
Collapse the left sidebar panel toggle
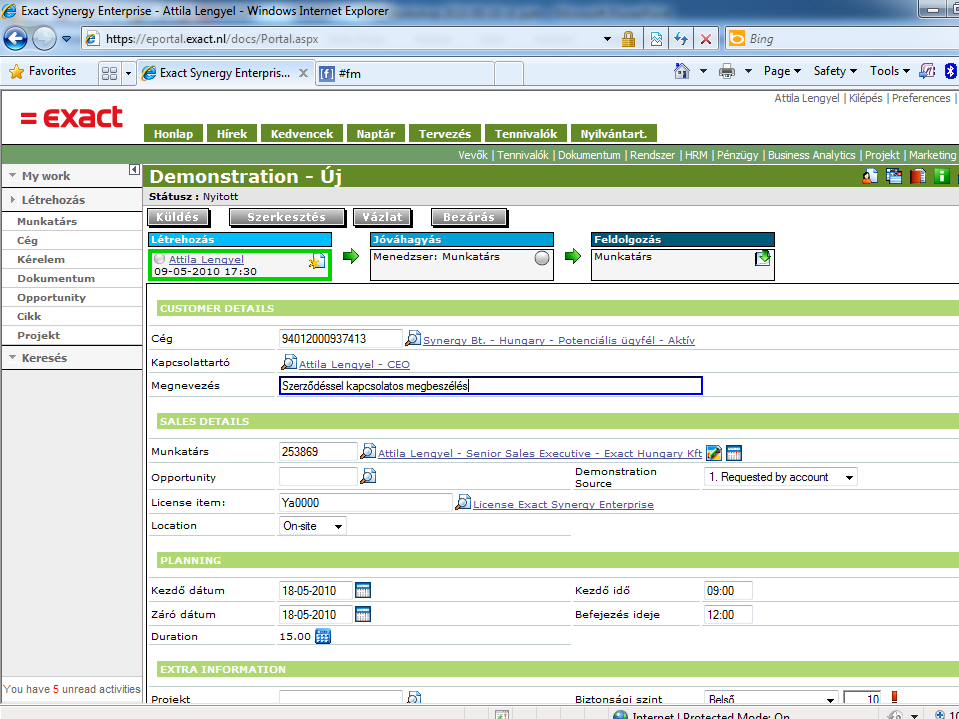(x=135, y=169)
